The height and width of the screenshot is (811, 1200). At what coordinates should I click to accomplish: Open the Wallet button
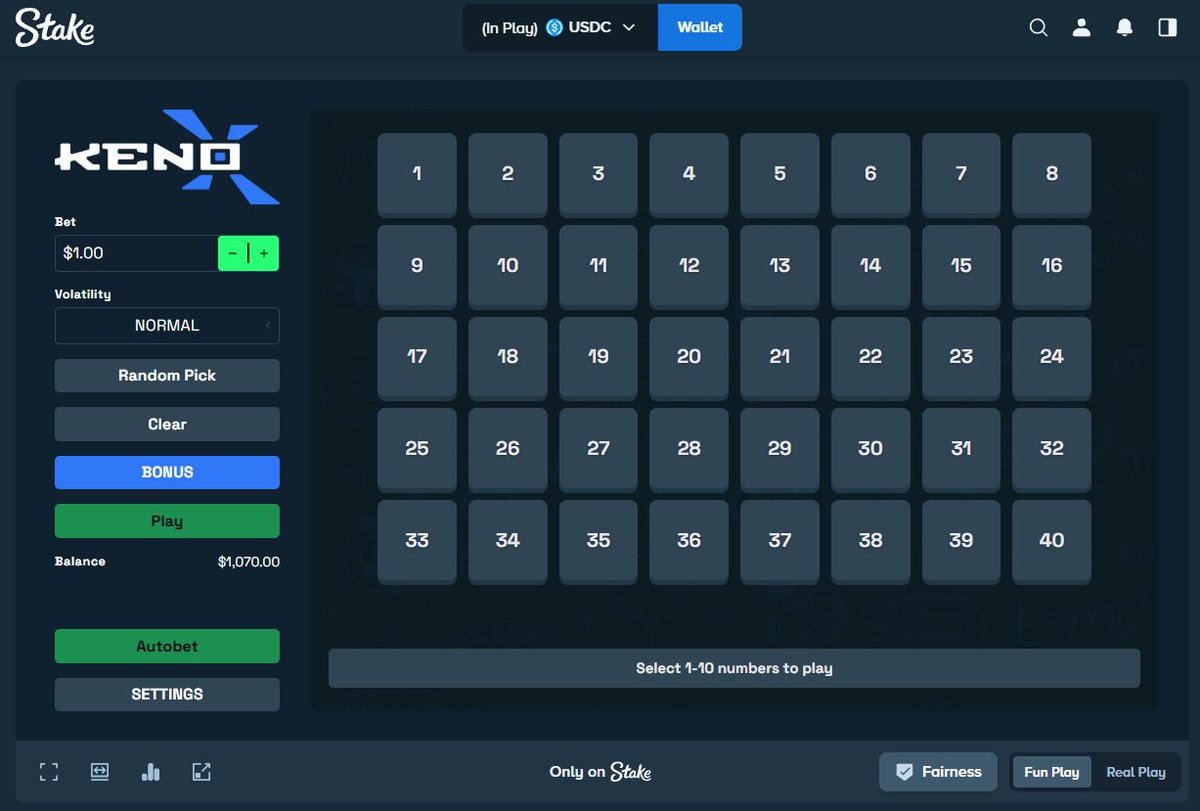700,27
